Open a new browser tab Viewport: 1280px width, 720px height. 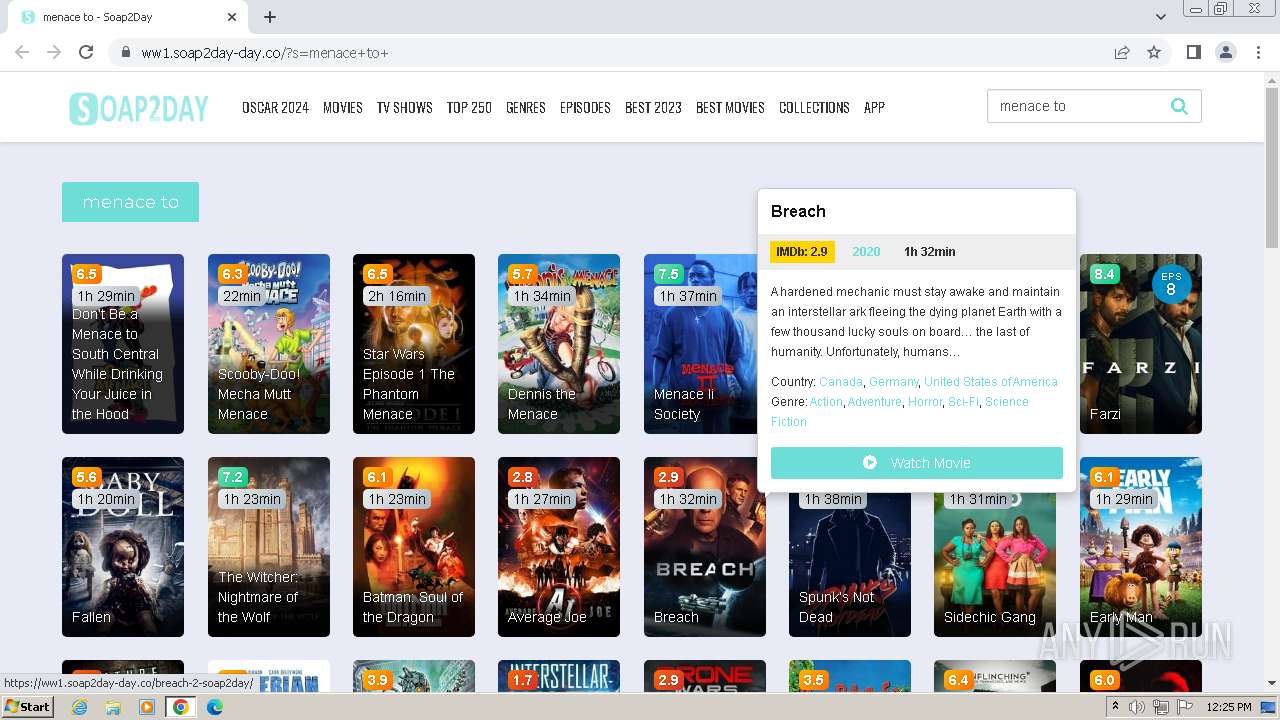270,17
